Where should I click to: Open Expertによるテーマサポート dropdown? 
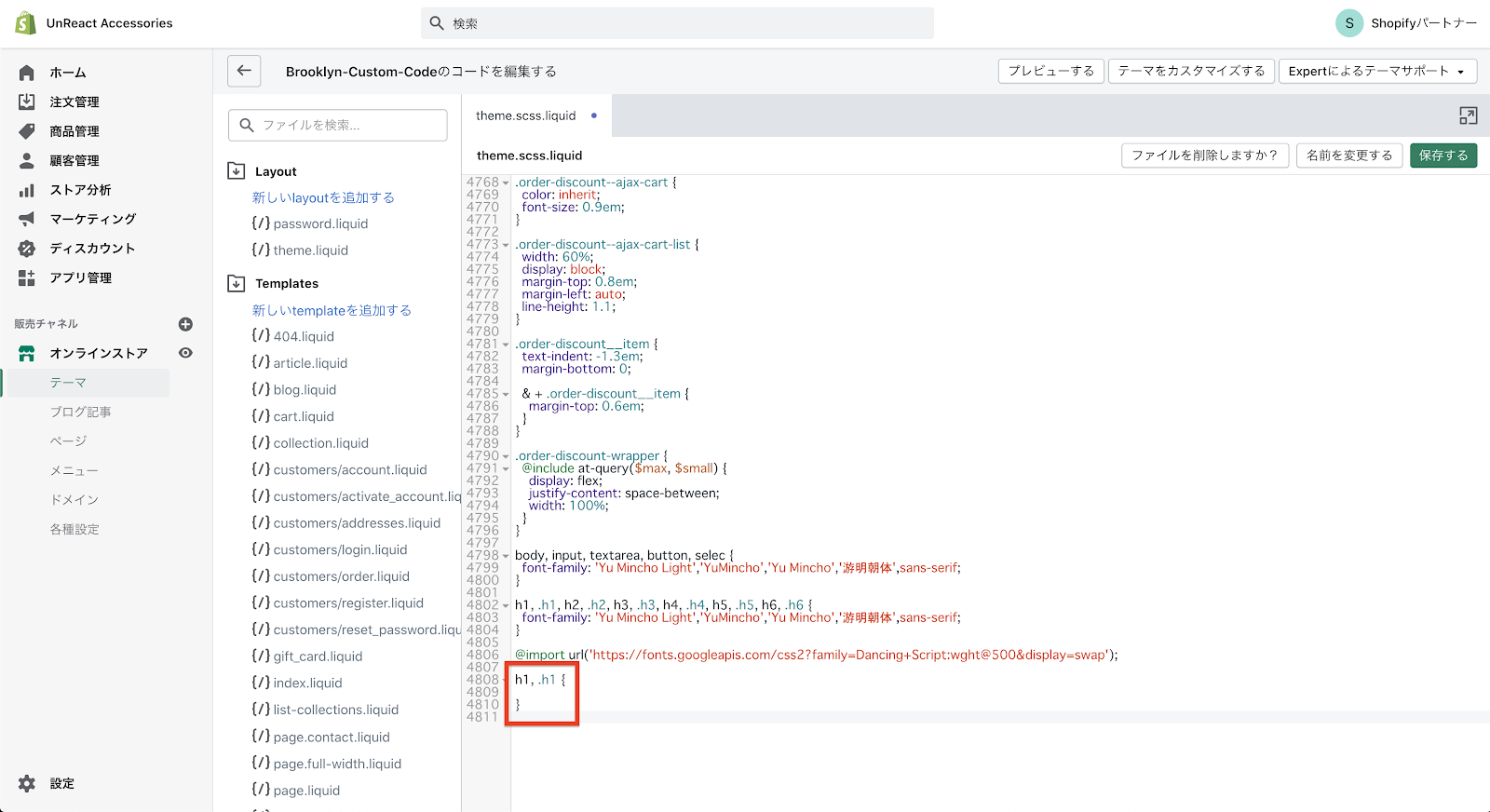click(1376, 71)
